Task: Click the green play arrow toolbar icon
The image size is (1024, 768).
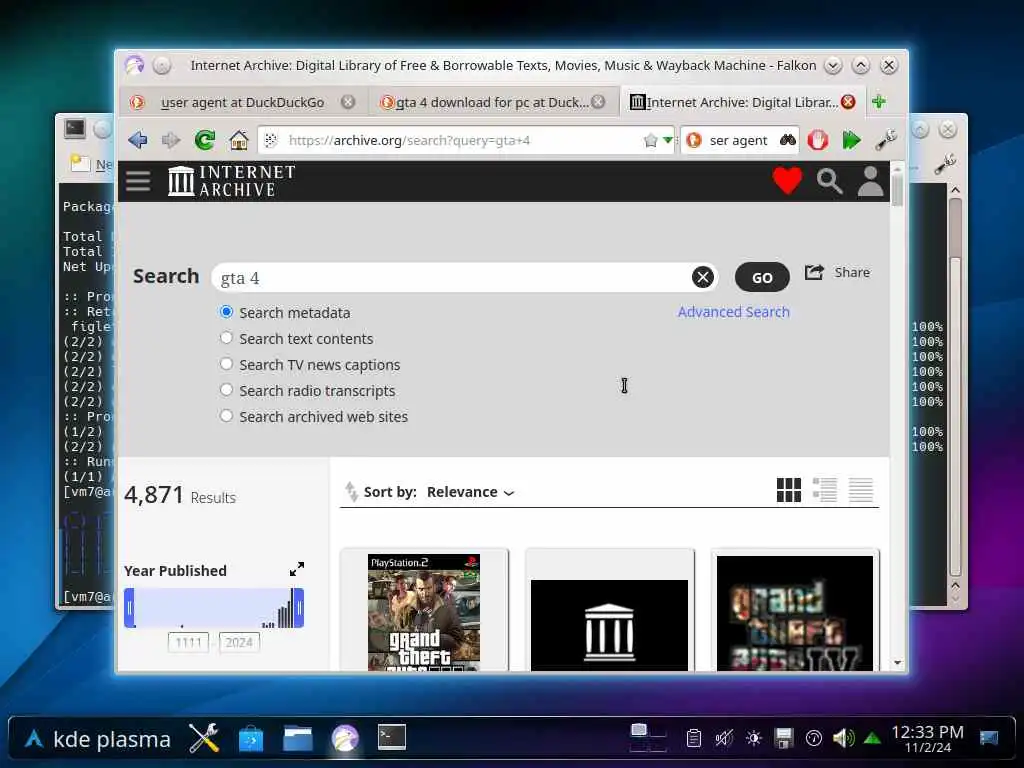Action: pos(851,140)
